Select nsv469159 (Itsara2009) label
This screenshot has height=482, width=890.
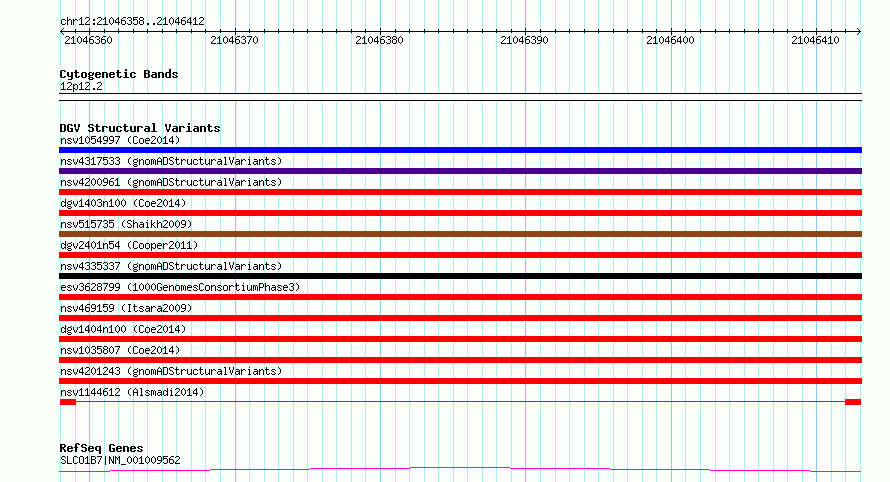[126, 308]
